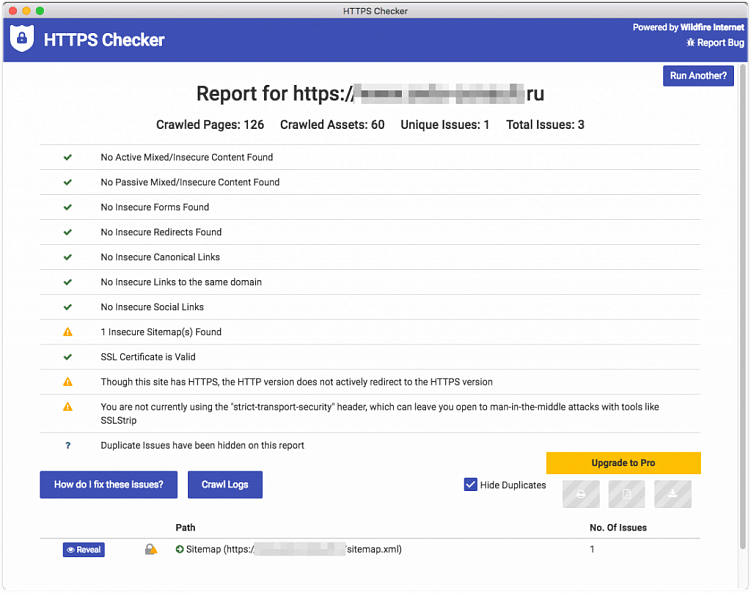Click the bug icon beside Report Bug
The image size is (751, 593).
click(690, 43)
